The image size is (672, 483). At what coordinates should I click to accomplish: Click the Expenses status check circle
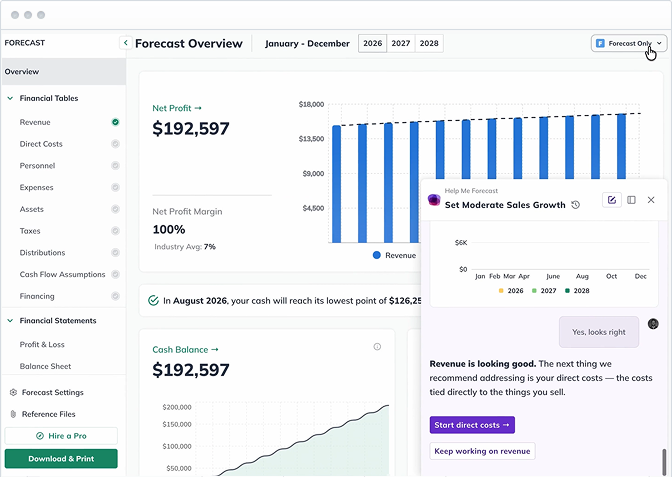pos(115,188)
